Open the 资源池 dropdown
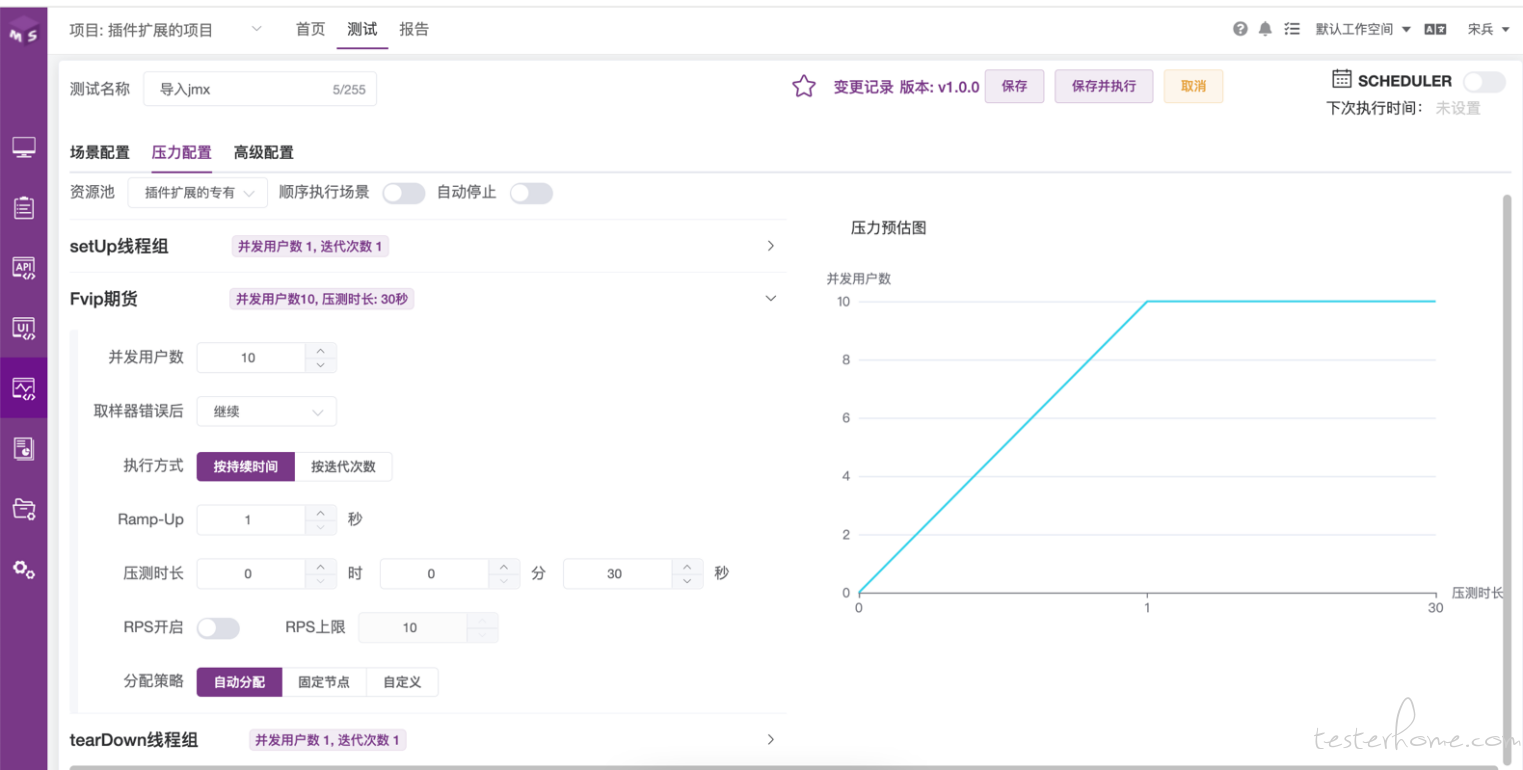 (198, 193)
